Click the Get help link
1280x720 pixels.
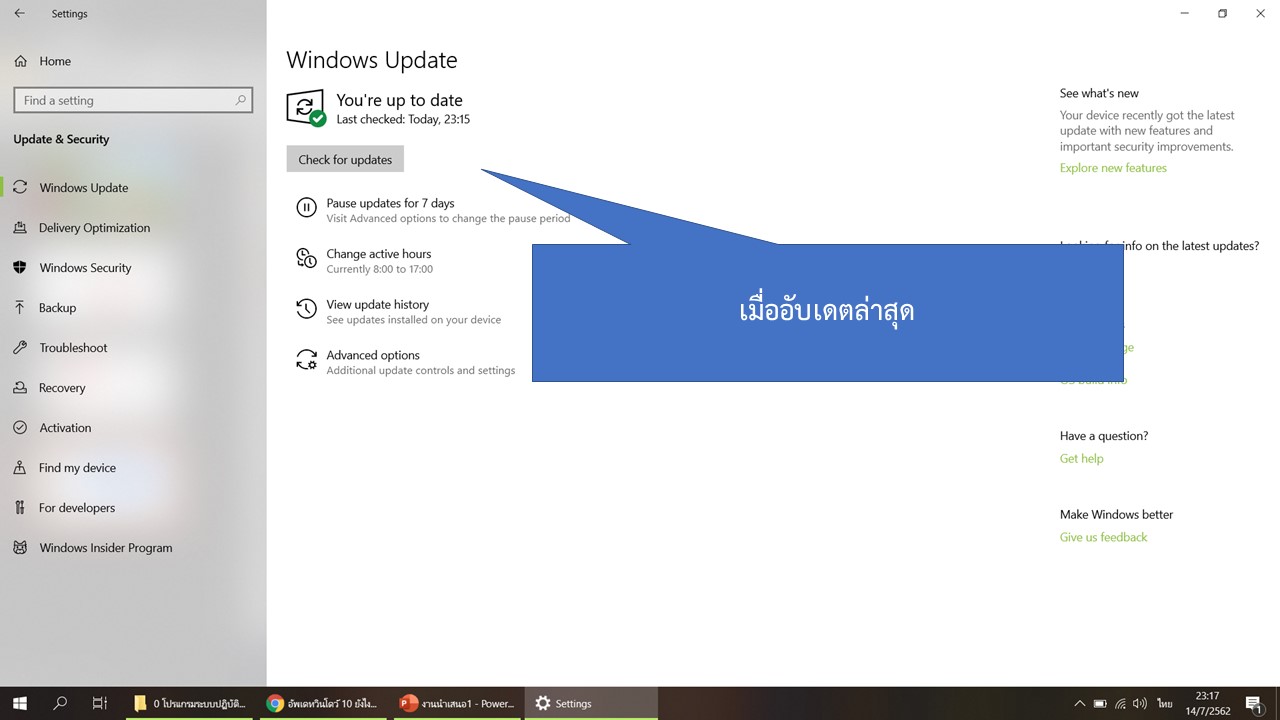click(x=1081, y=458)
